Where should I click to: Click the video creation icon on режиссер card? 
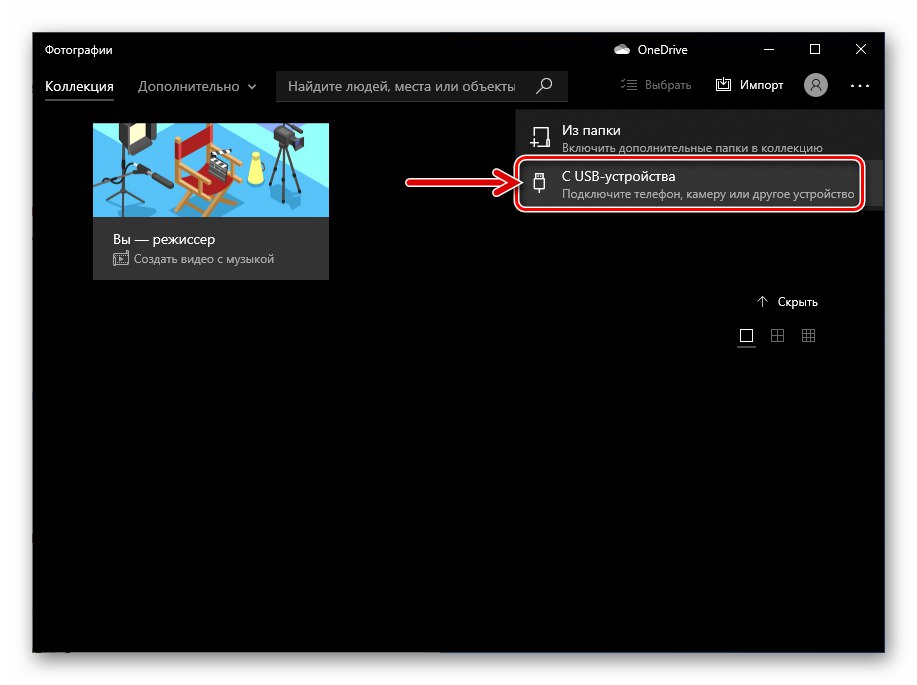(122, 258)
